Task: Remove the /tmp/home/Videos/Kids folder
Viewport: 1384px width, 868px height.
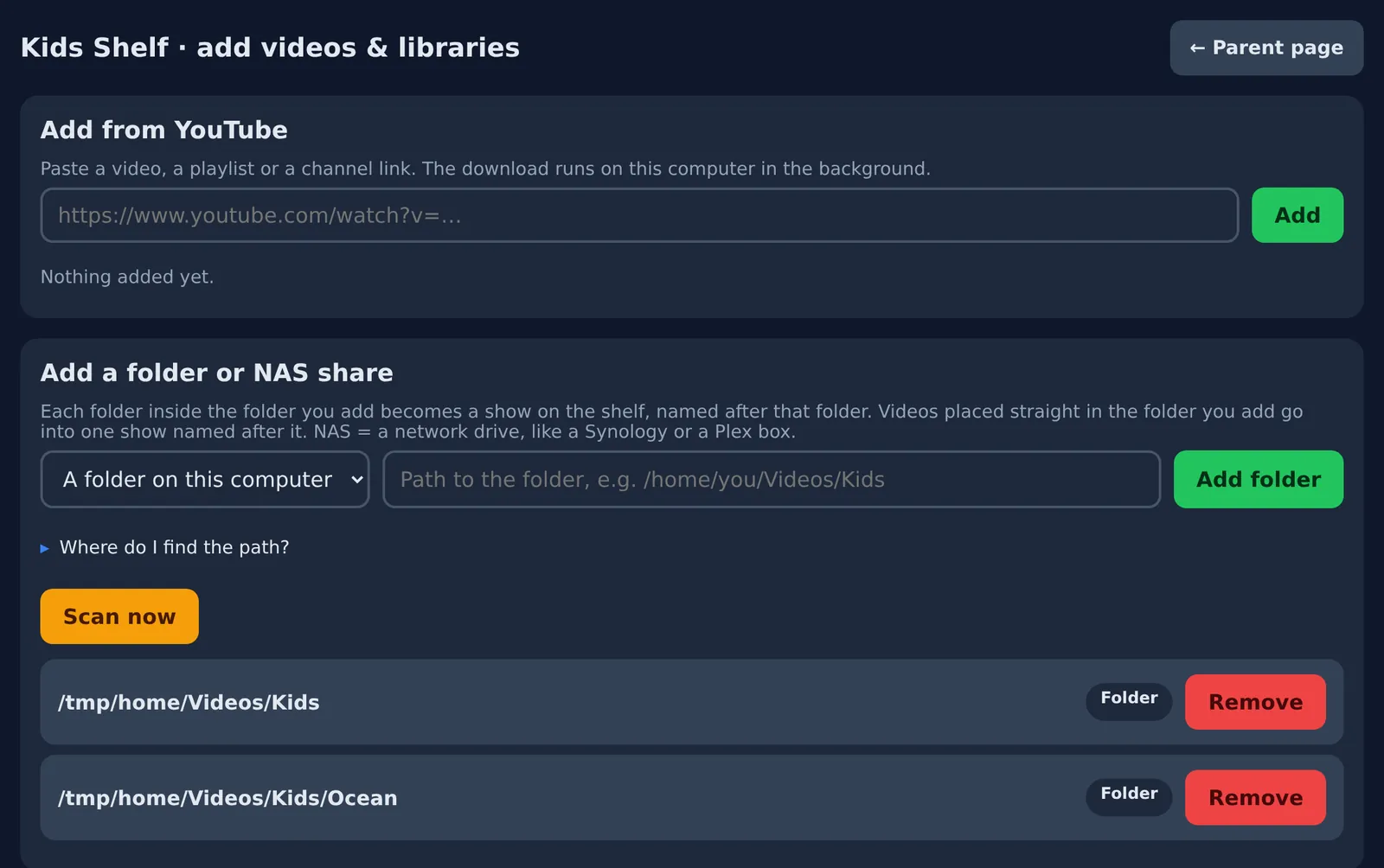Action: [x=1255, y=702]
